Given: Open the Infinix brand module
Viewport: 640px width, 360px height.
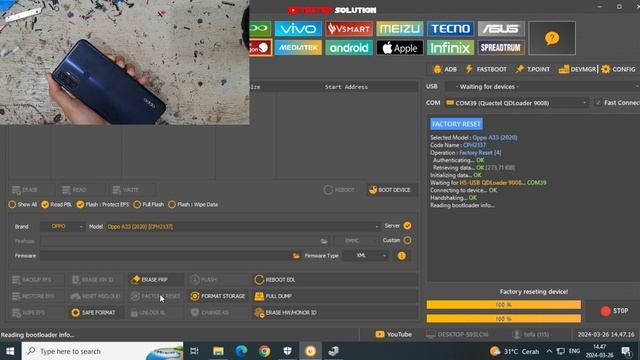Looking at the screenshot, I should coord(451,48).
